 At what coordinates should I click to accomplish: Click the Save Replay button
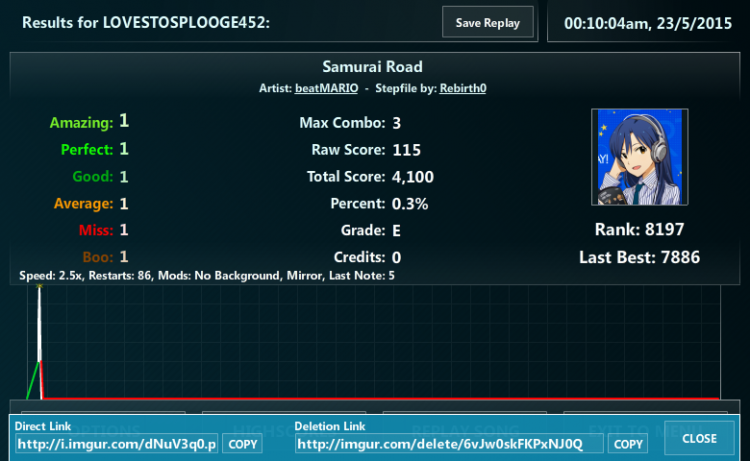(487, 22)
